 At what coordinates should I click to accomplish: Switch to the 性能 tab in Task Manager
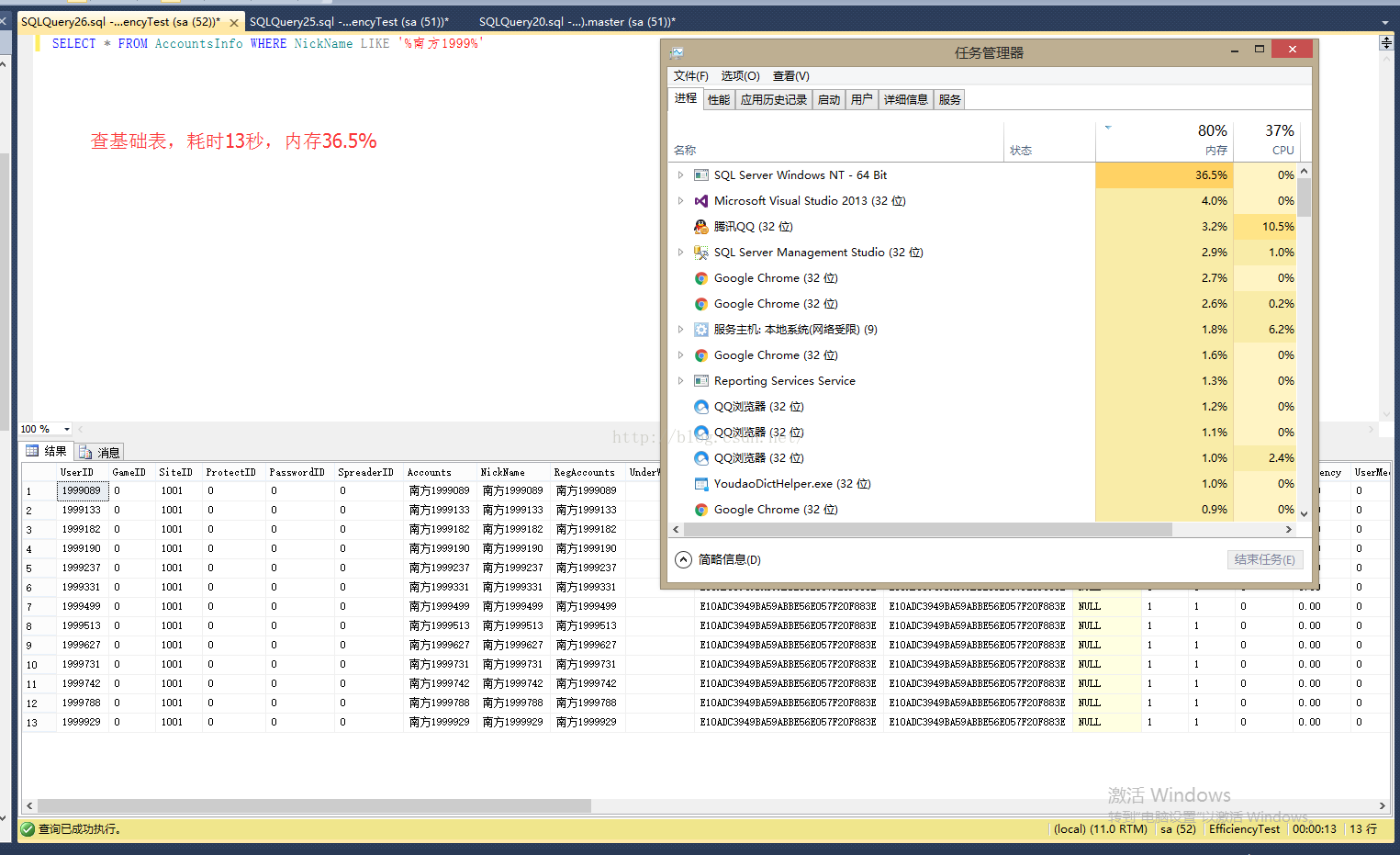(x=719, y=99)
